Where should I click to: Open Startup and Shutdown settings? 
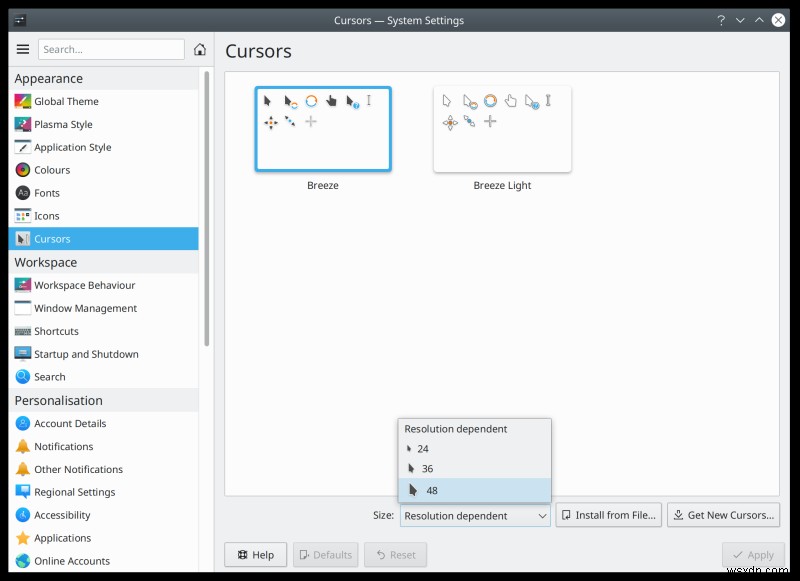pyautogui.click(x=104, y=354)
